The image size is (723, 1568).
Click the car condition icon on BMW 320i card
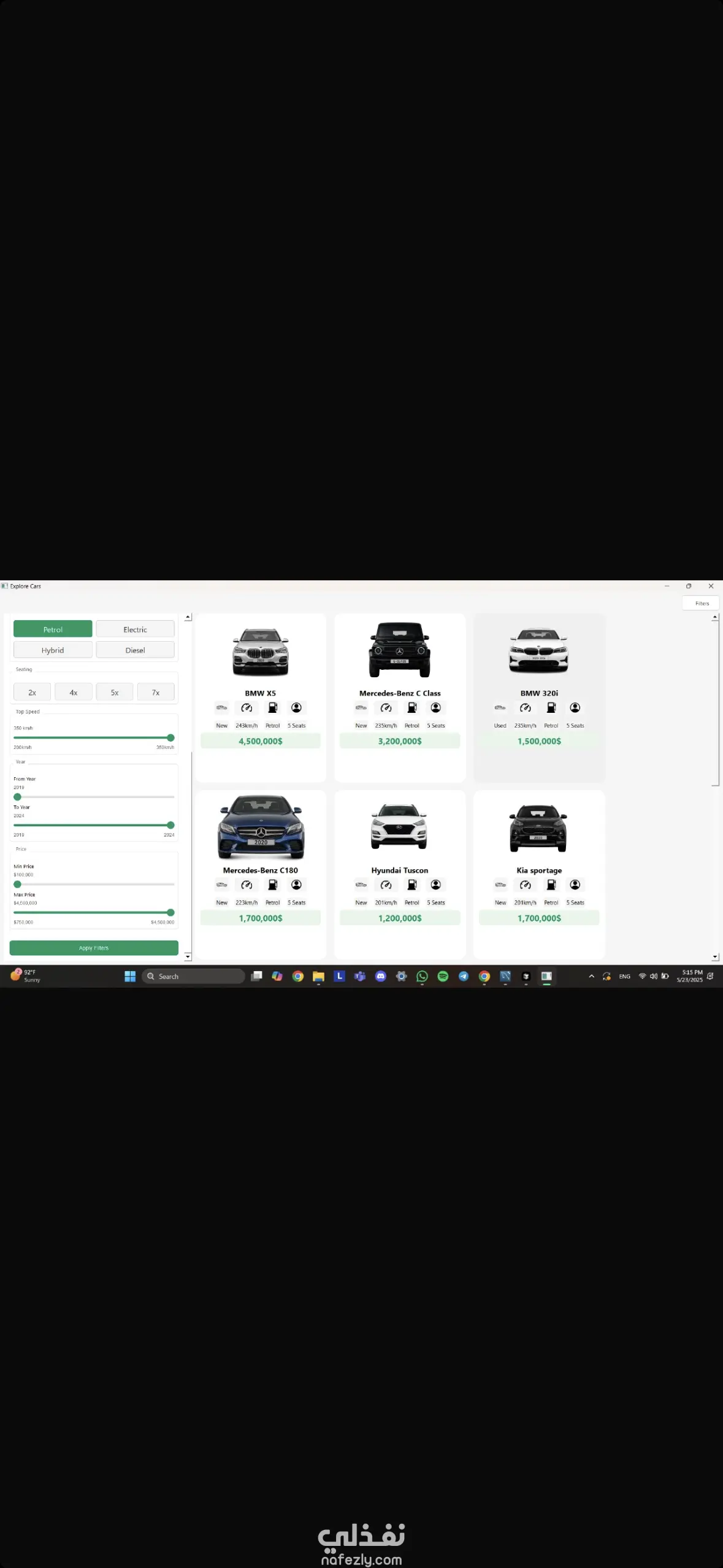500,708
